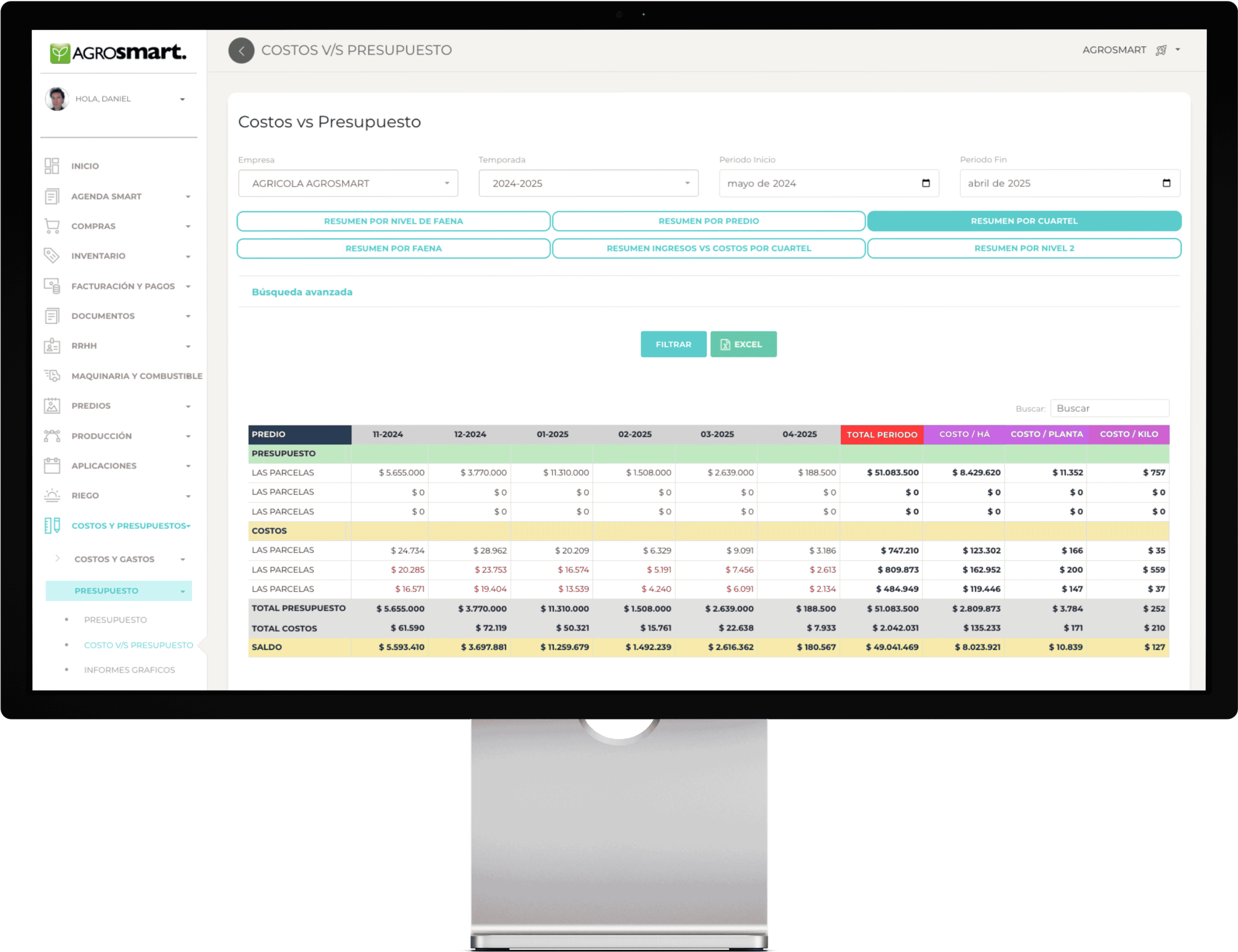Viewport: 1238px width, 952px height.
Task: Click the RRHH ID badge icon
Action: (x=52, y=346)
